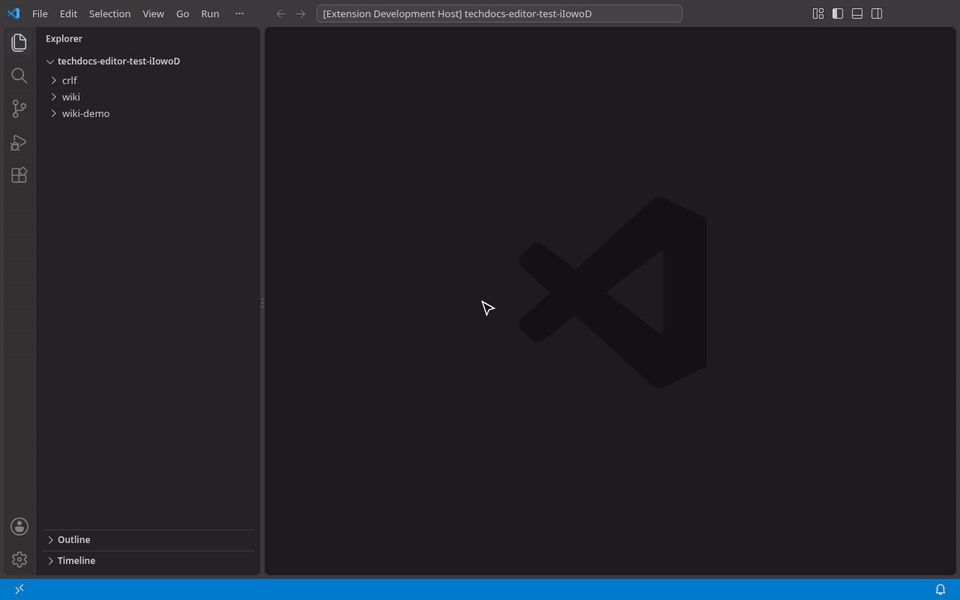Click the command center search box
Image resolution: width=960 pixels, height=600 pixels.
[499, 13]
